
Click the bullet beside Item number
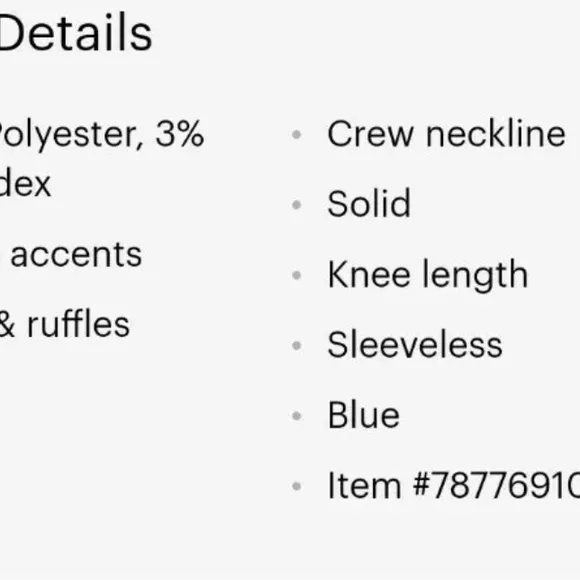coord(297,486)
